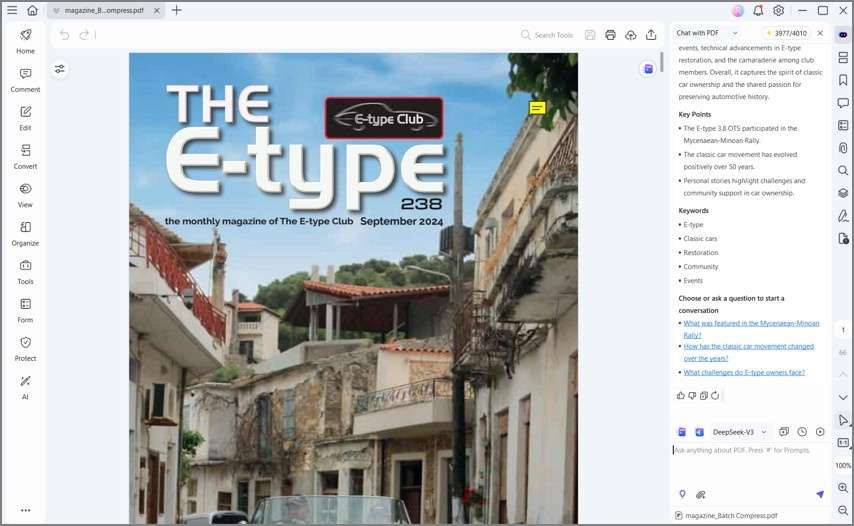The width and height of the screenshot is (854, 526).
Task: Close the magazine PDF tab
Action: (157, 10)
